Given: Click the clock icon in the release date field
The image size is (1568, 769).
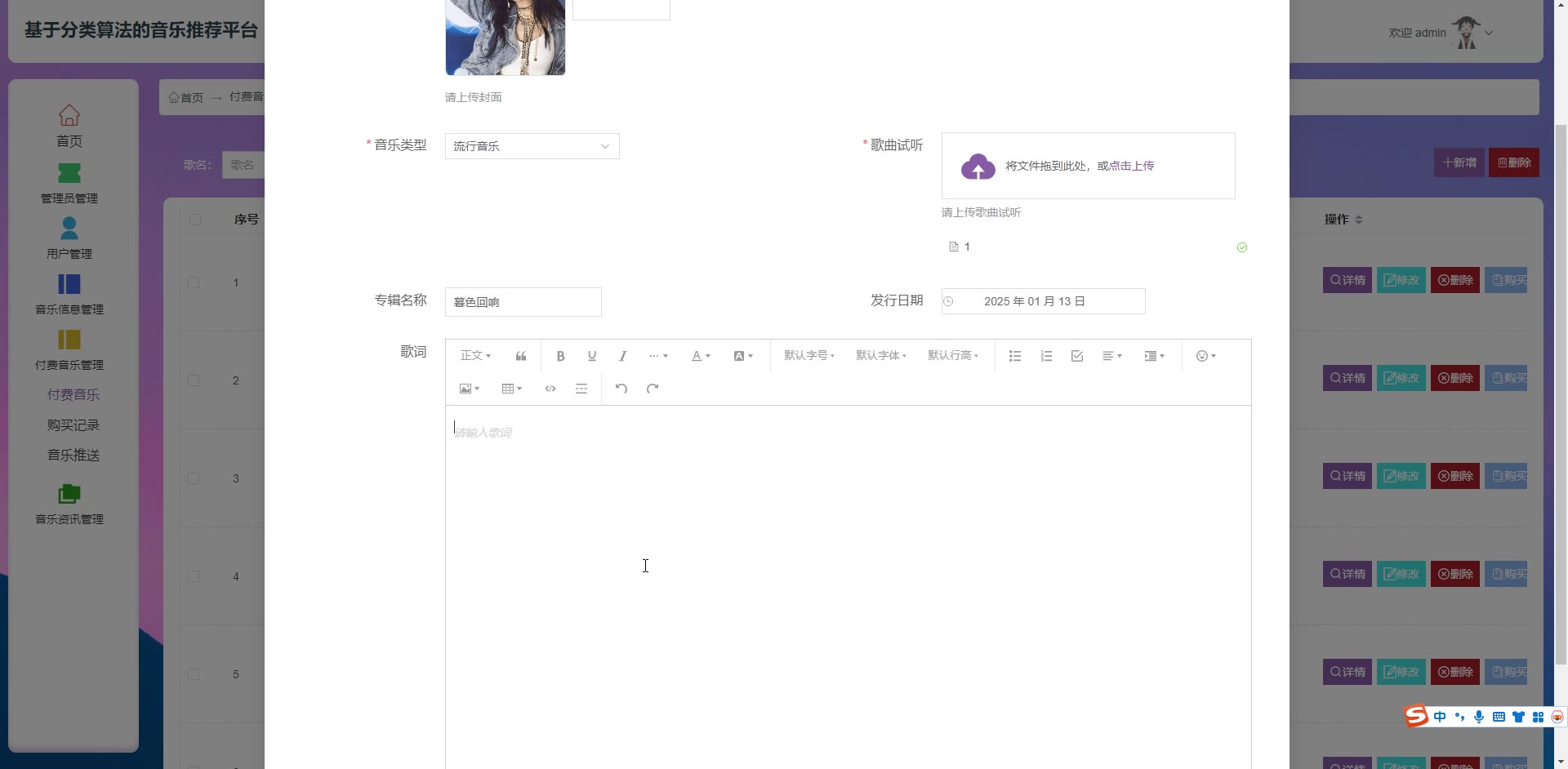Looking at the screenshot, I should pyautogui.click(x=948, y=301).
